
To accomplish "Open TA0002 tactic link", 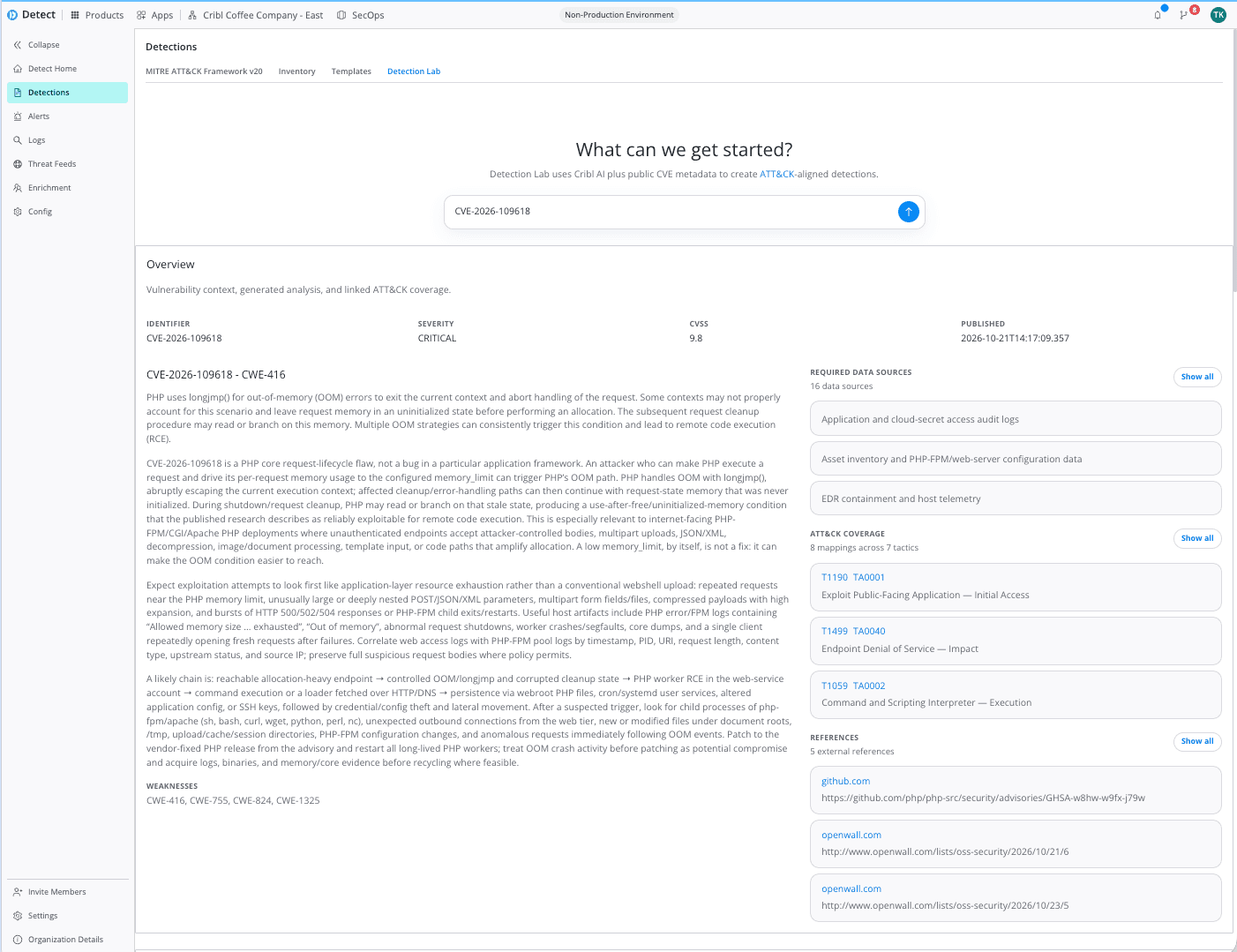I will (x=869, y=686).
